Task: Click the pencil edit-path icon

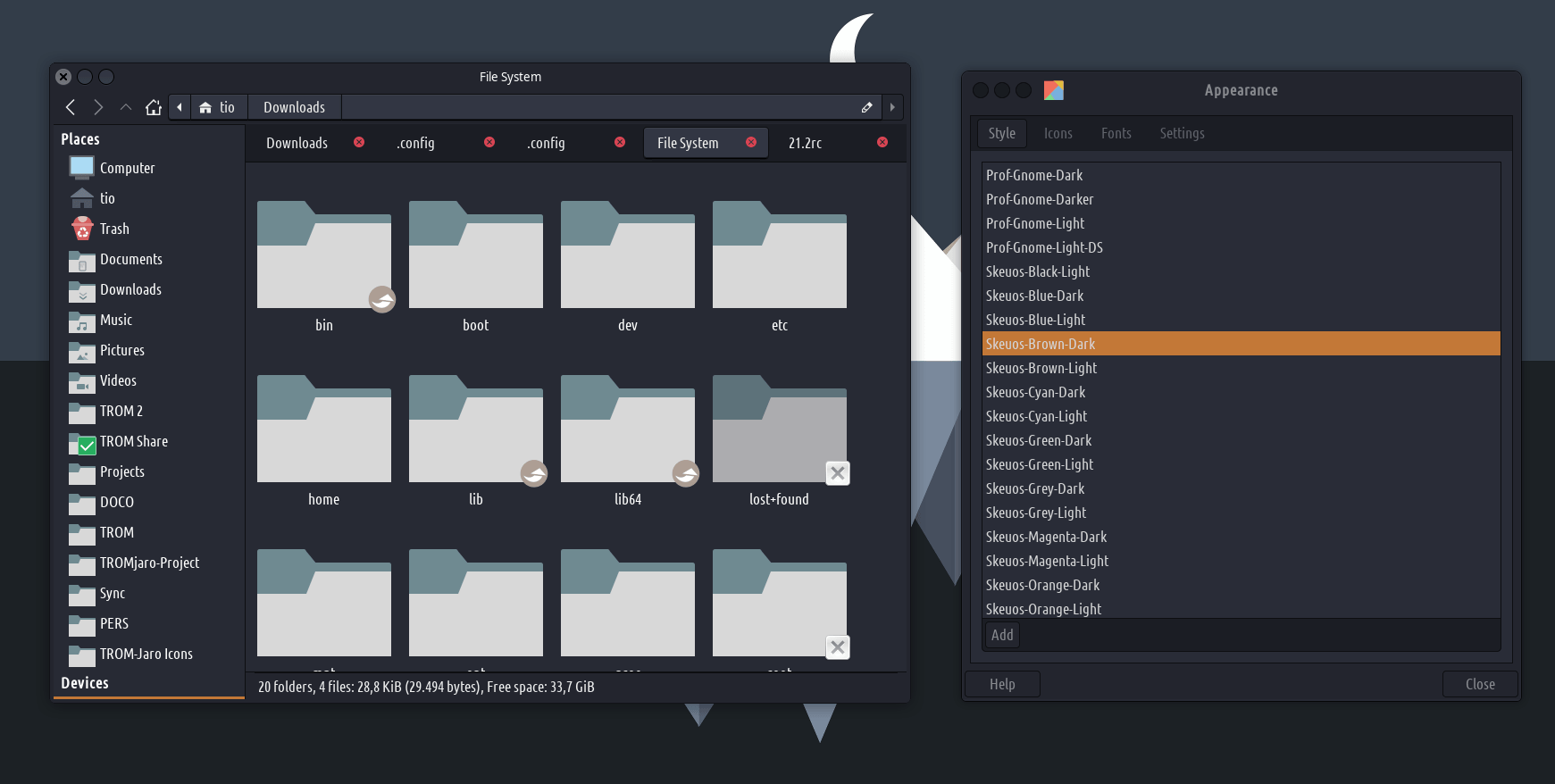Action: tap(866, 107)
